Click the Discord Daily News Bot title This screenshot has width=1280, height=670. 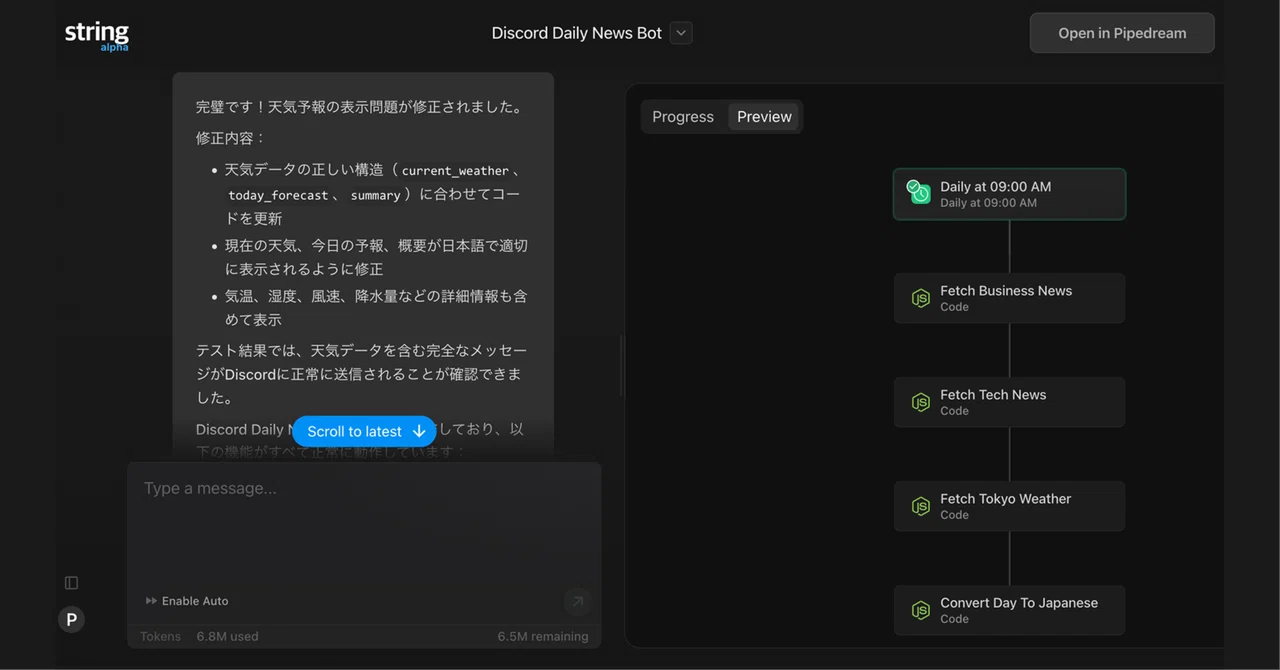pyautogui.click(x=576, y=33)
